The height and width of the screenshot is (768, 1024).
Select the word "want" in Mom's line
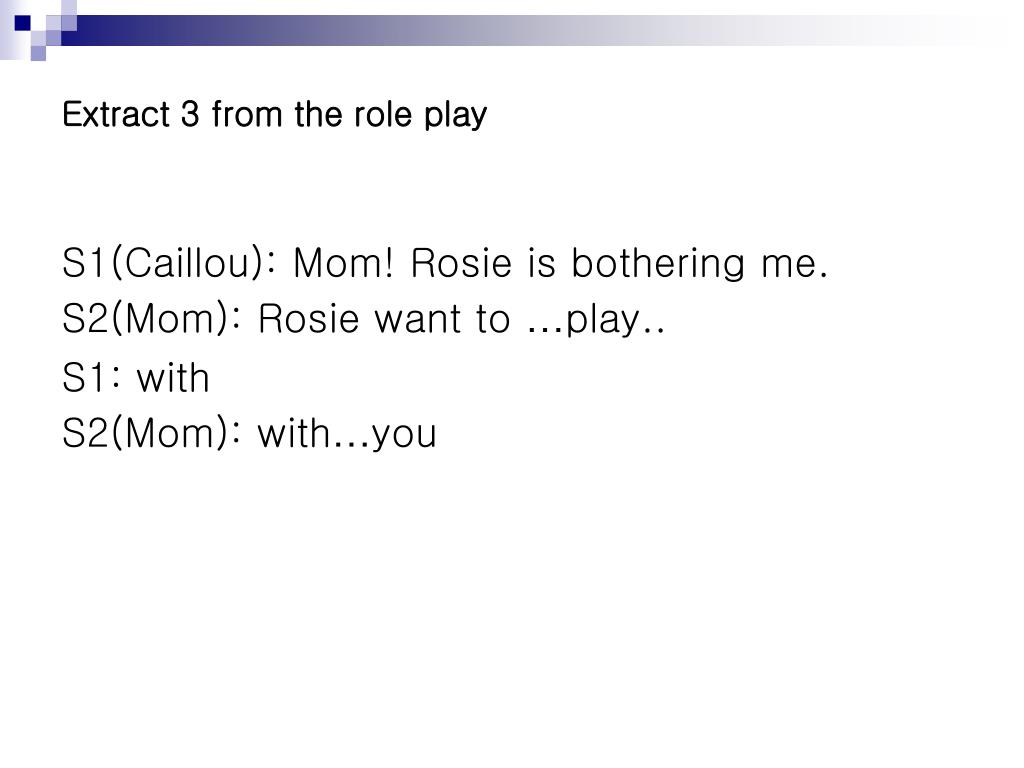[416, 321]
